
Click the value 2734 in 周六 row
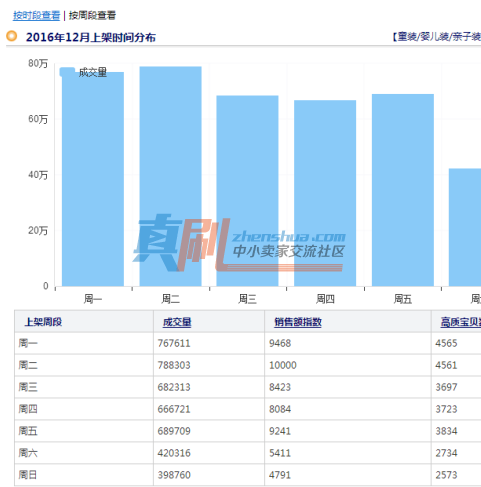point(446,453)
